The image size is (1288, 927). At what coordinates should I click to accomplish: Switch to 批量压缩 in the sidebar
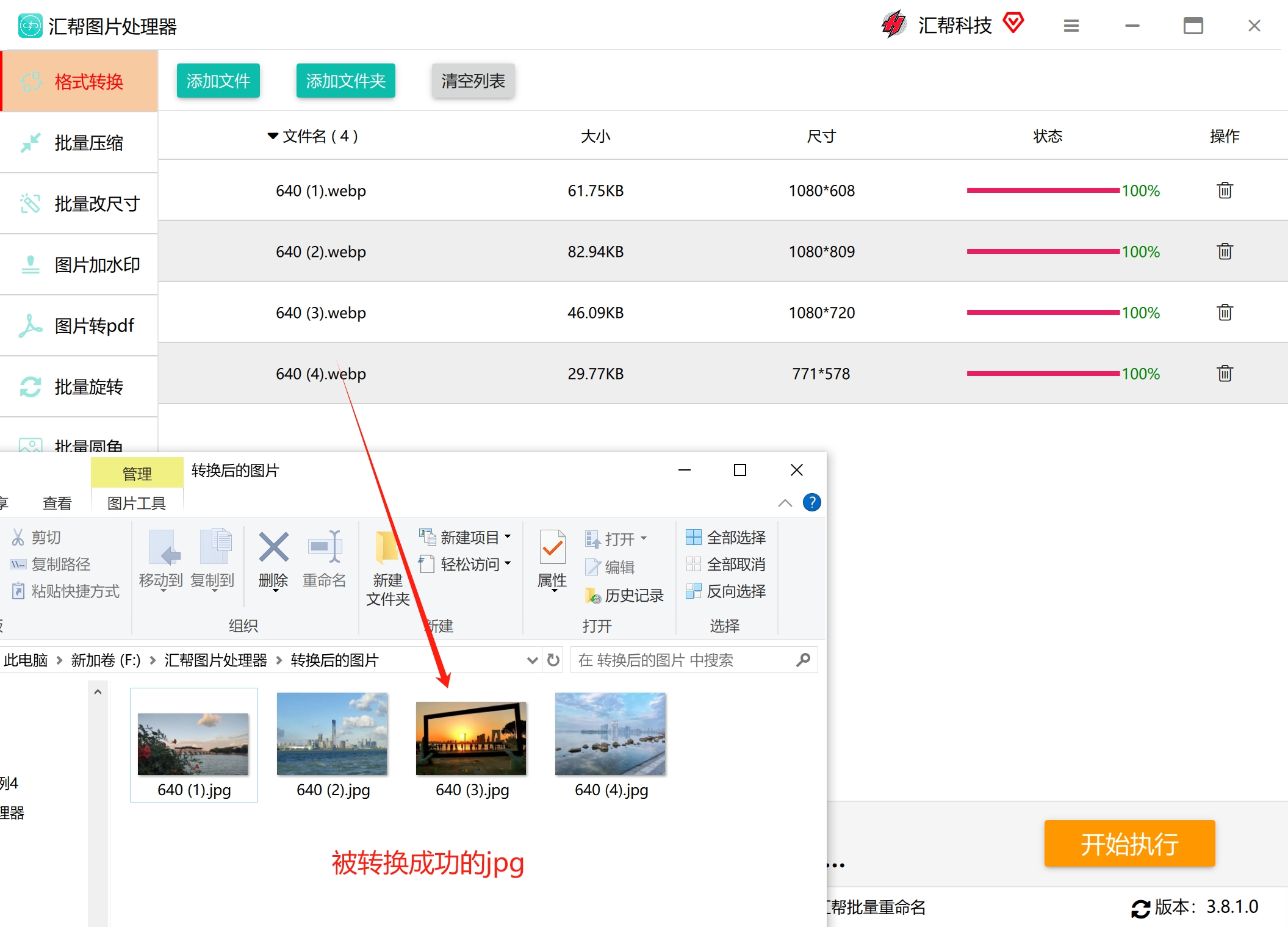[79, 142]
